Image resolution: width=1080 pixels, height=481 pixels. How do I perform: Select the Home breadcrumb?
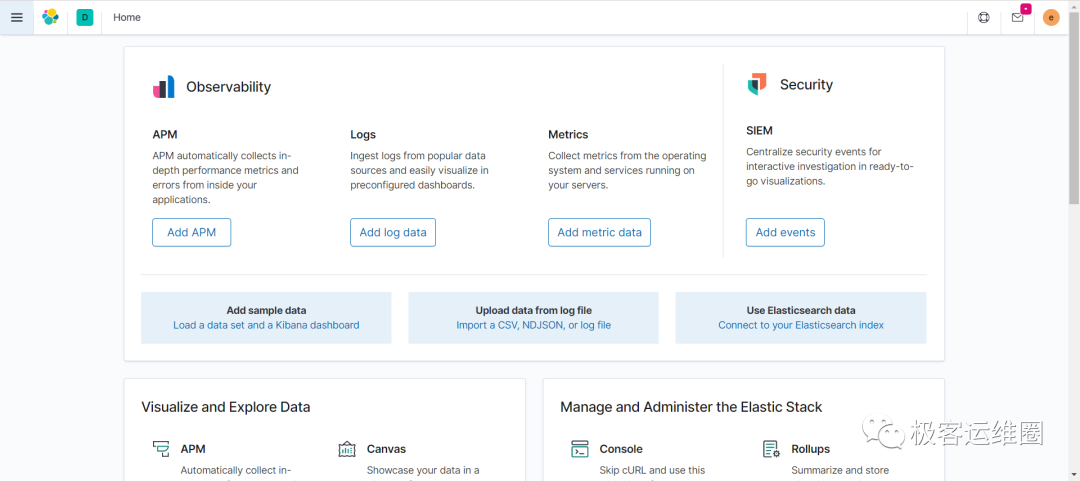pos(127,17)
